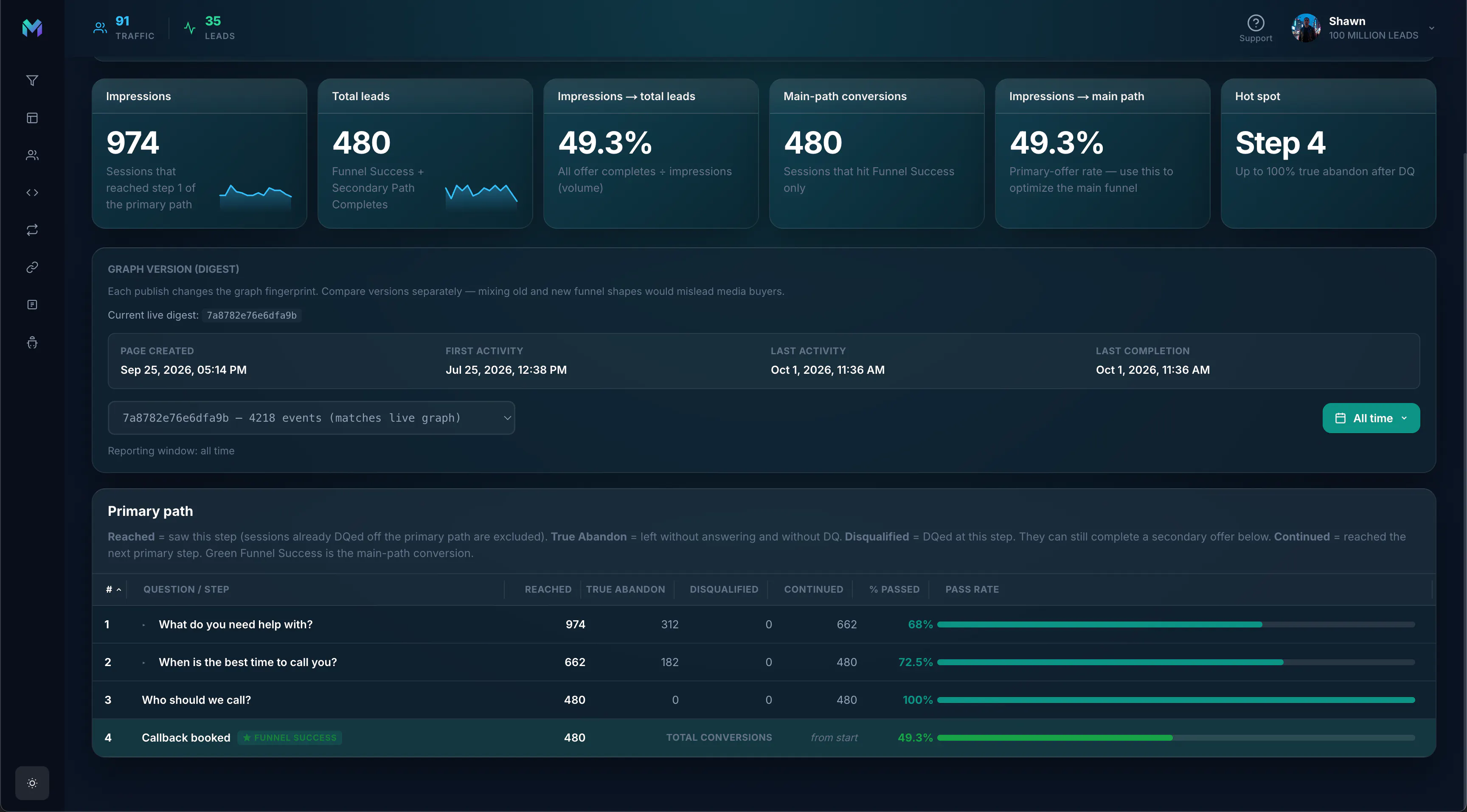Click Shawn's profile avatar
This screenshot has width=1467, height=812.
point(1307,28)
